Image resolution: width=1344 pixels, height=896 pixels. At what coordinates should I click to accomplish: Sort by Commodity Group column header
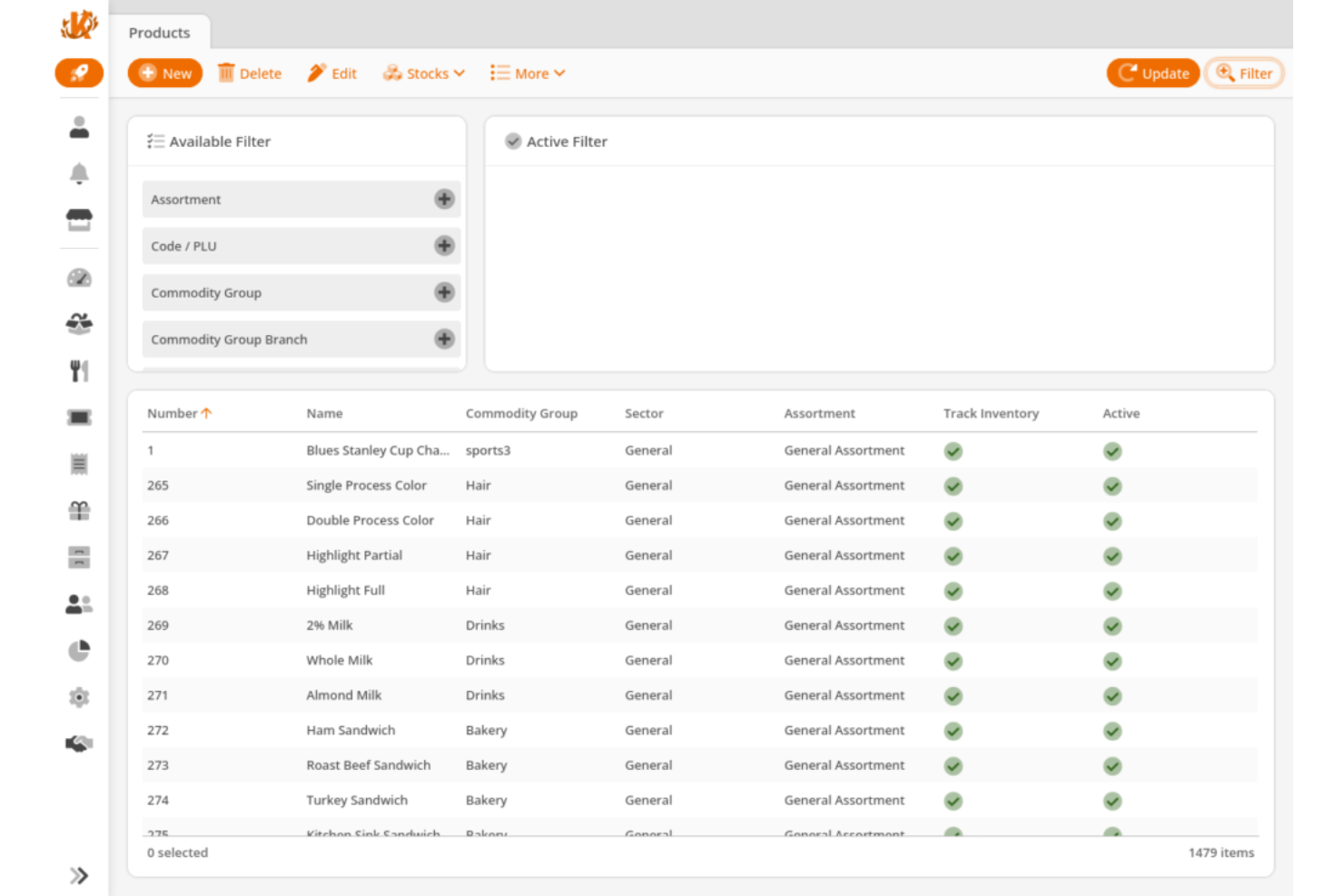coord(521,413)
